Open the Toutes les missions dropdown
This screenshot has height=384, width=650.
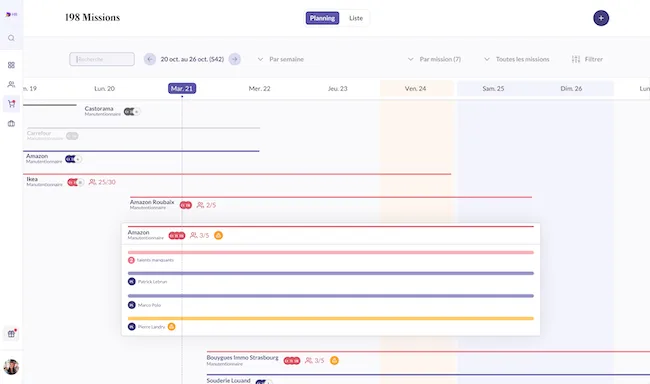517,59
